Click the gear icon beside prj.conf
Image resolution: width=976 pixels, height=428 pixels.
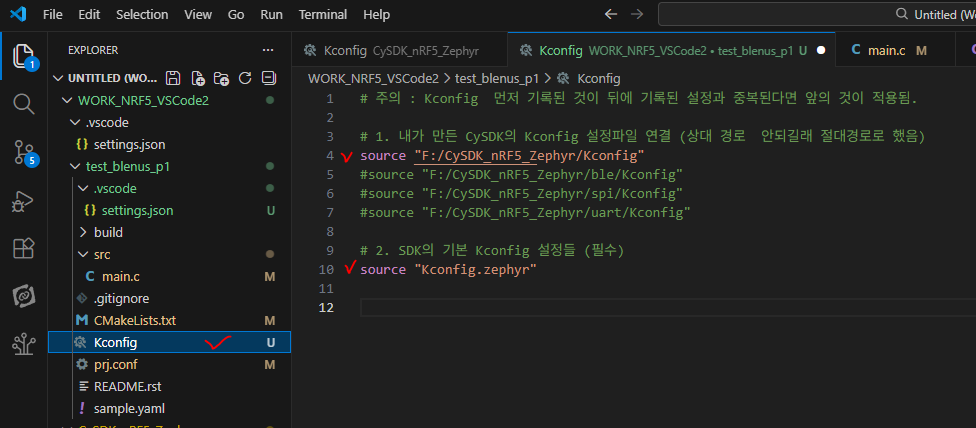point(81,364)
